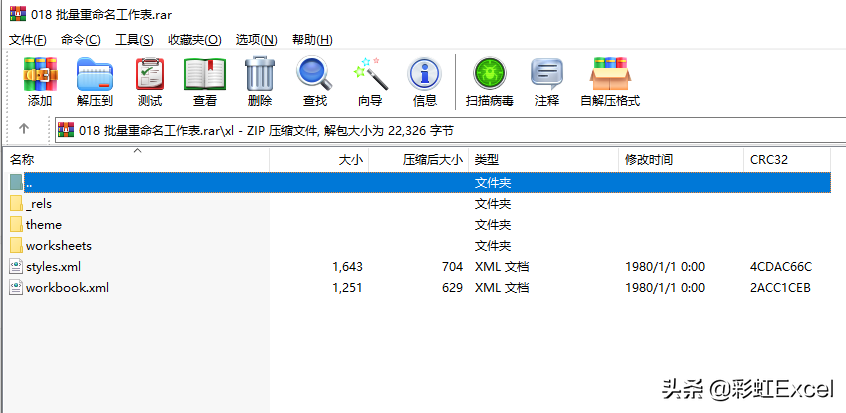Click the 删除 (Delete) trash can icon
The width and height of the screenshot is (846, 413).
pyautogui.click(x=260, y=74)
